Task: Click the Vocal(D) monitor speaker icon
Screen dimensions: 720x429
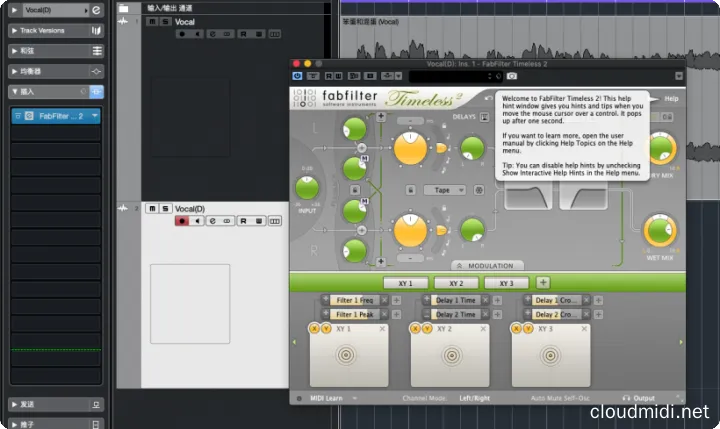Action: [197, 220]
